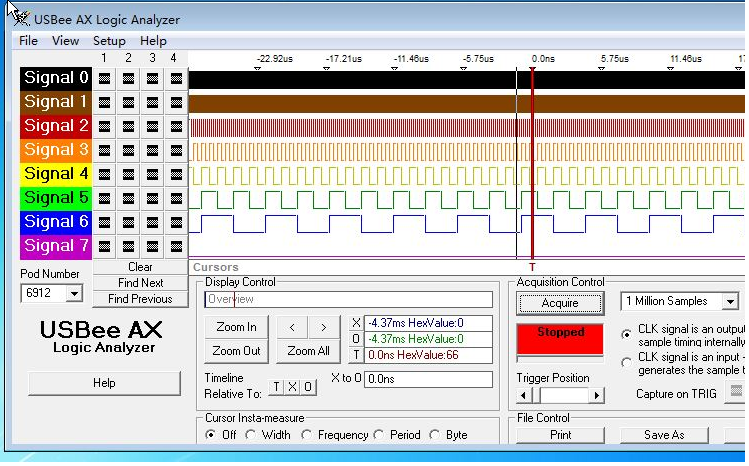Choose CLK signal is an input option
749x466 pixels.
click(x=627, y=362)
